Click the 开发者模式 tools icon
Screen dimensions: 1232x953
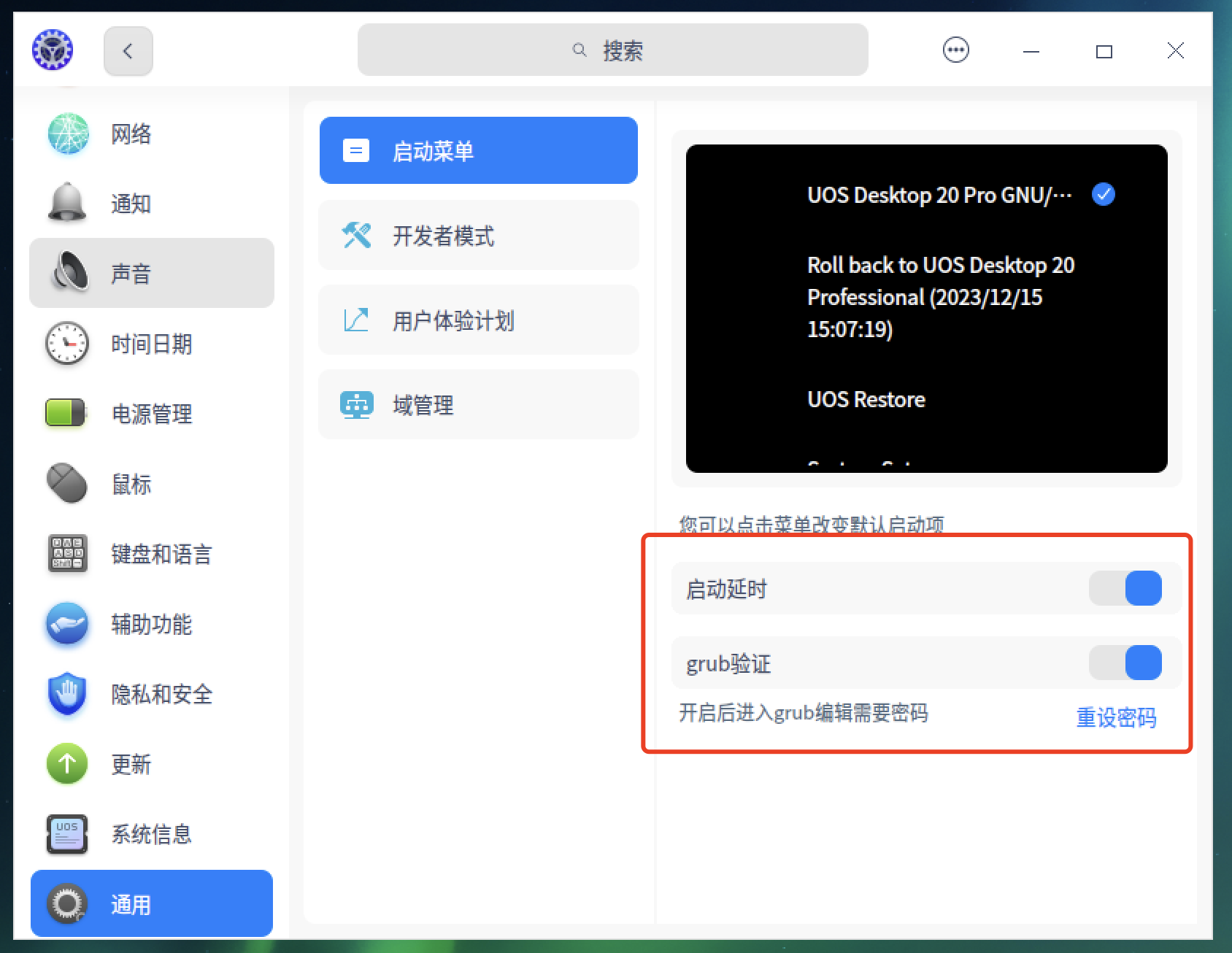tap(356, 235)
